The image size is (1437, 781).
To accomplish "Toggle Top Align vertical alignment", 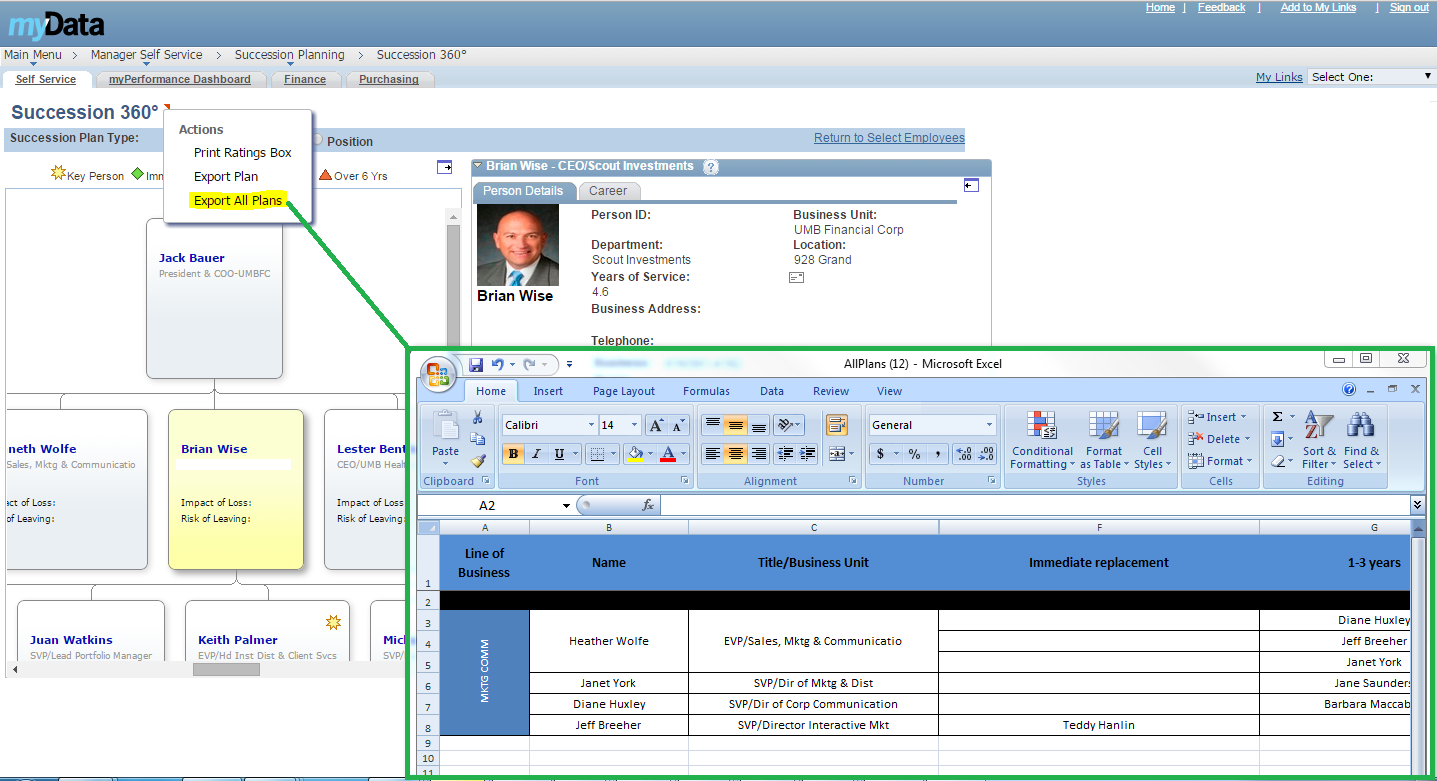I will click(x=713, y=425).
